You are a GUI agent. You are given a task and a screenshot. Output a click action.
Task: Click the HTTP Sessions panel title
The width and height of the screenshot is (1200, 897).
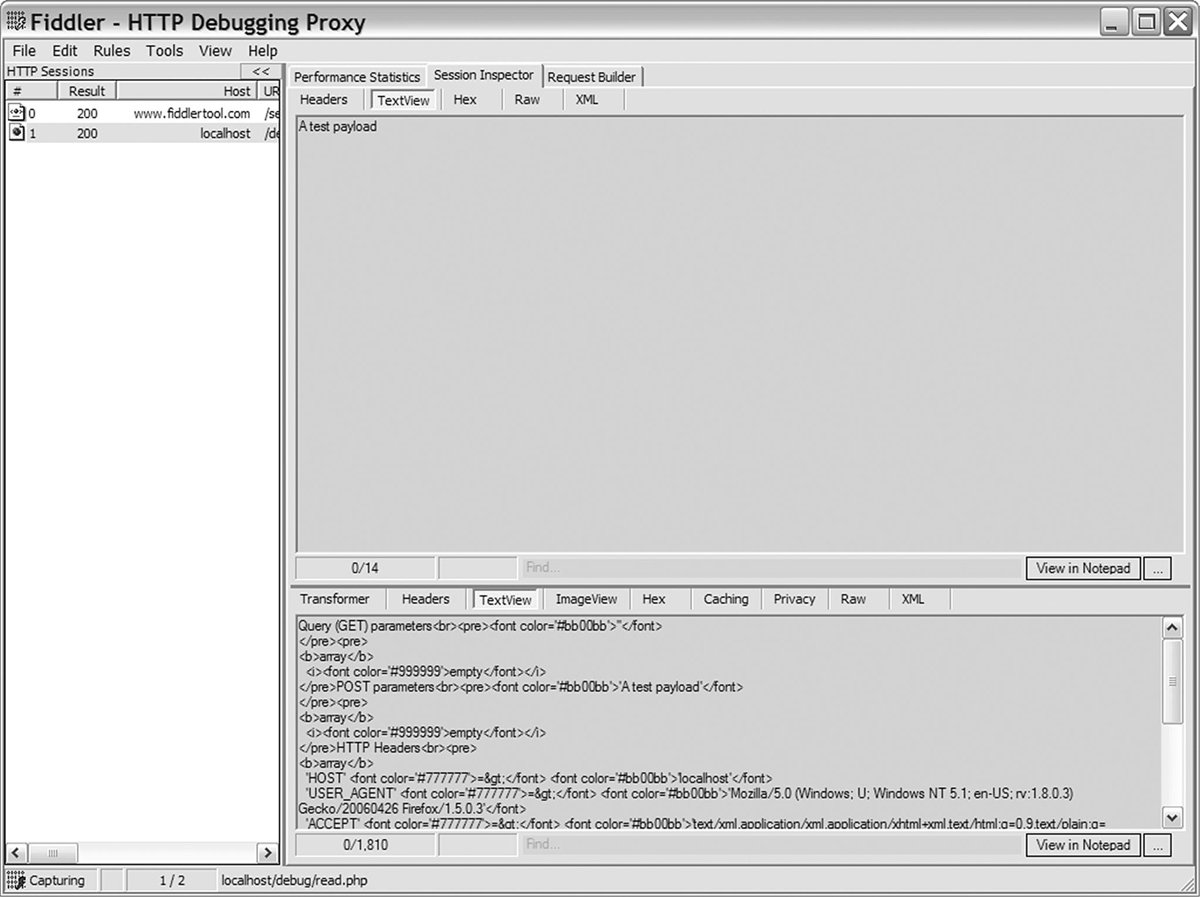point(50,71)
